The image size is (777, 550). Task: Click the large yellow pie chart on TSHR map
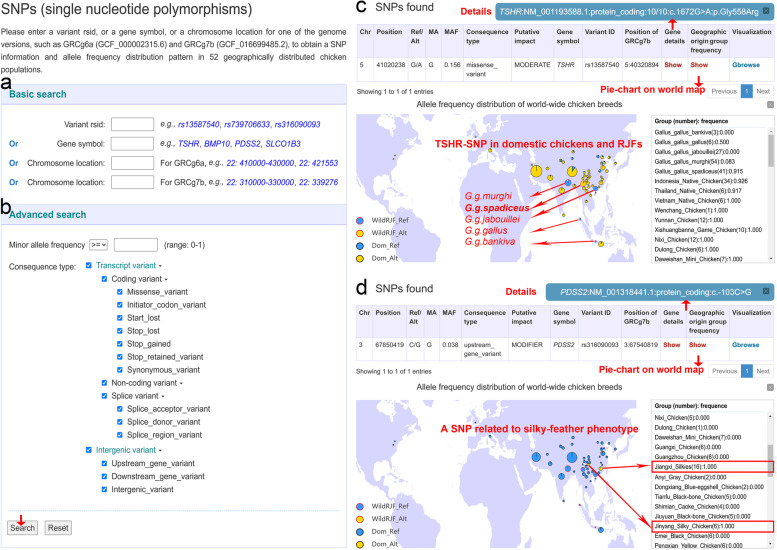[536, 171]
